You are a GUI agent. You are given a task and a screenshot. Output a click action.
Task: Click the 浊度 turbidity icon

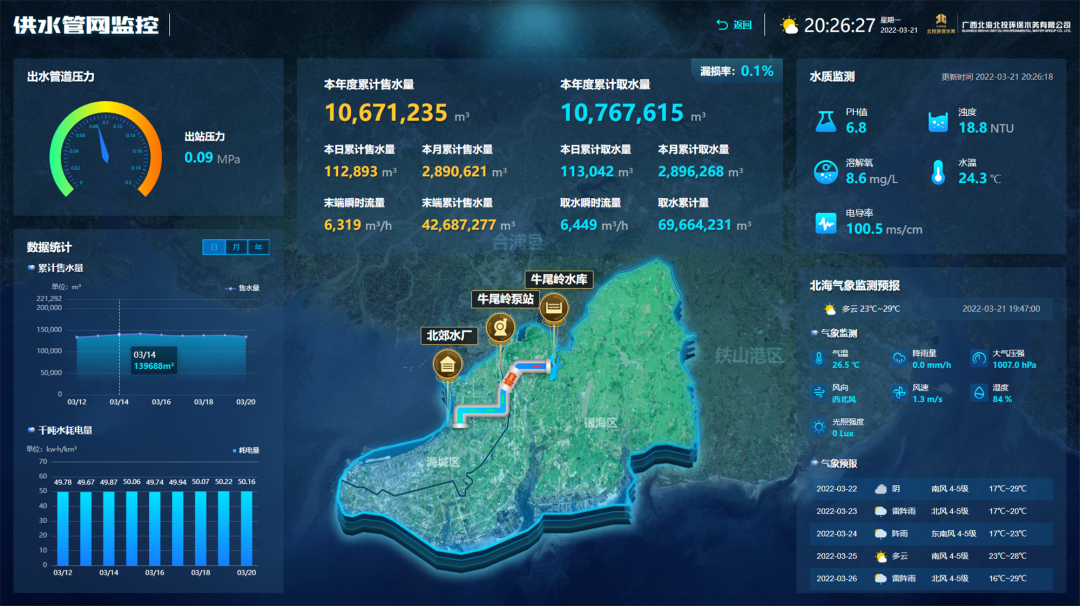click(937, 122)
